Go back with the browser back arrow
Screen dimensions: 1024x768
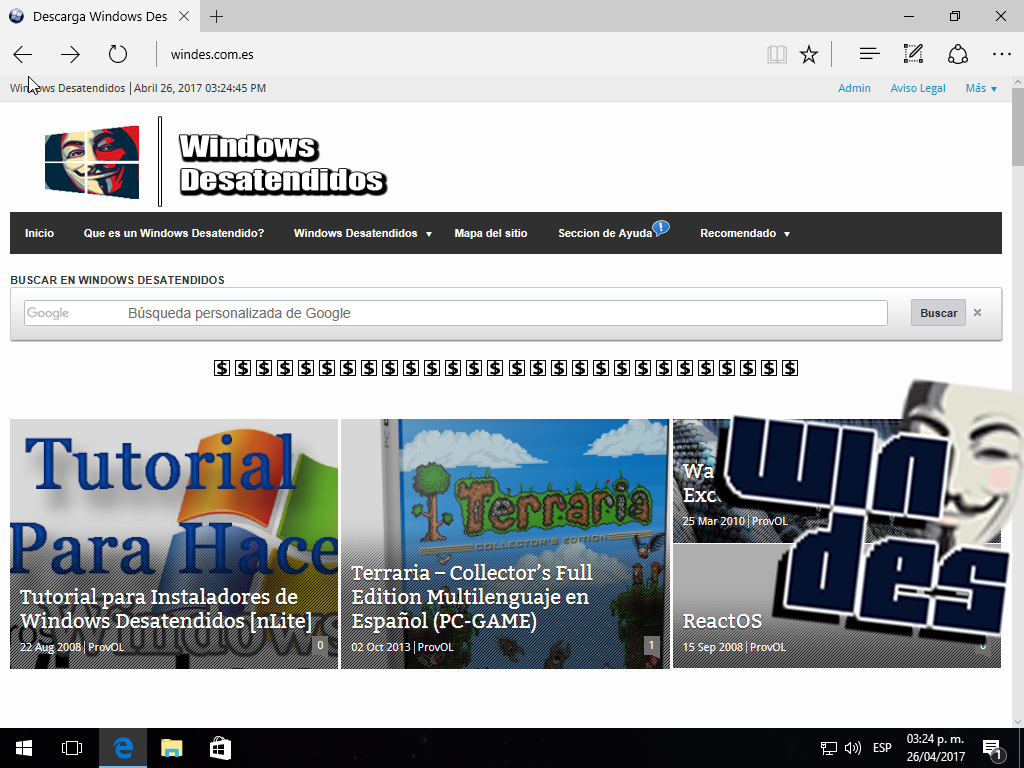[23, 54]
